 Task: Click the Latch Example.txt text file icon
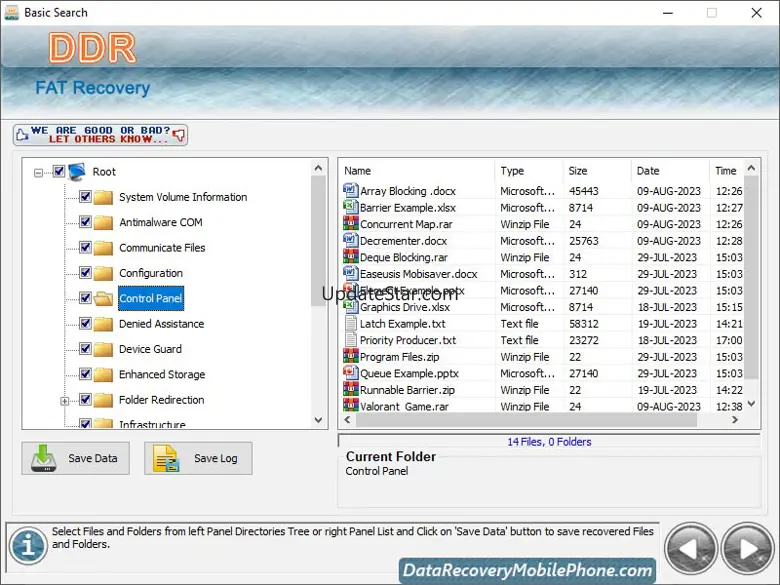click(350, 324)
